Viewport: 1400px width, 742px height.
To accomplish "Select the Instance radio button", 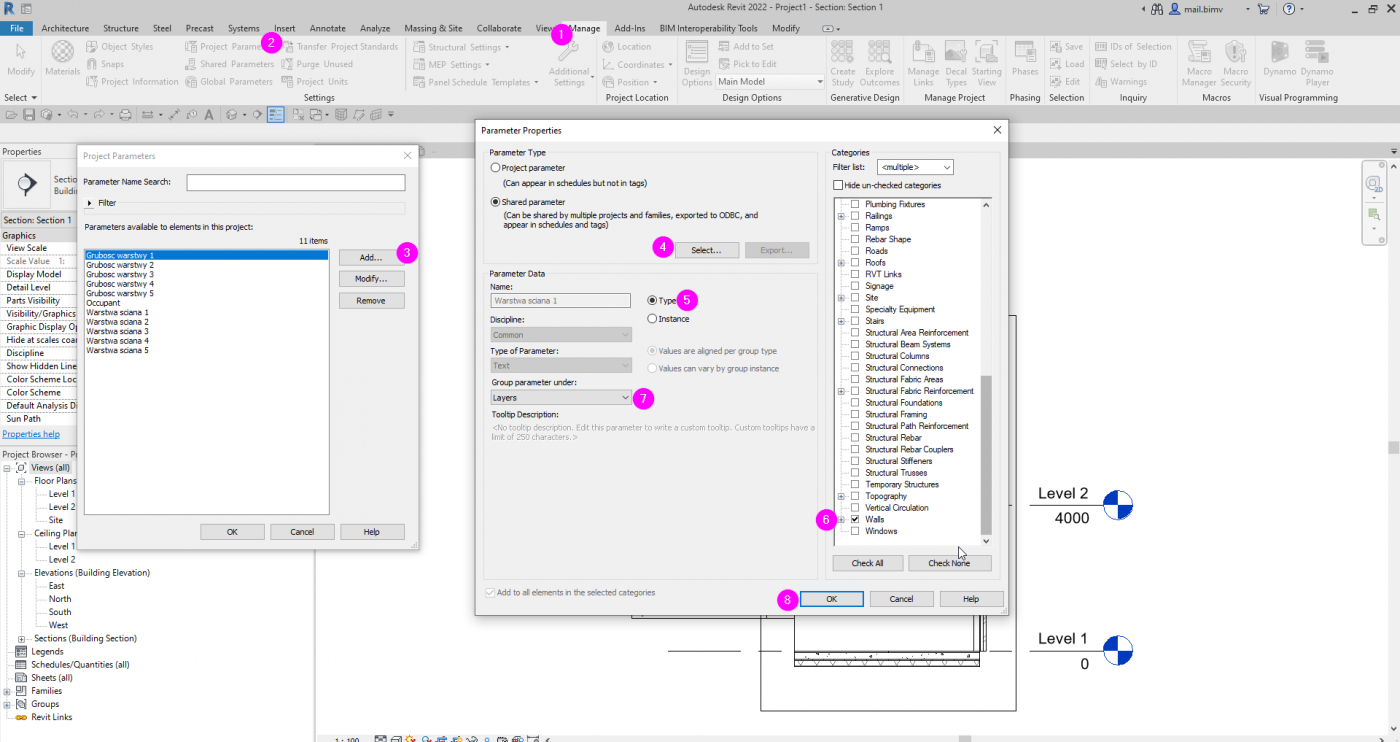I will click(x=653, y=319).
